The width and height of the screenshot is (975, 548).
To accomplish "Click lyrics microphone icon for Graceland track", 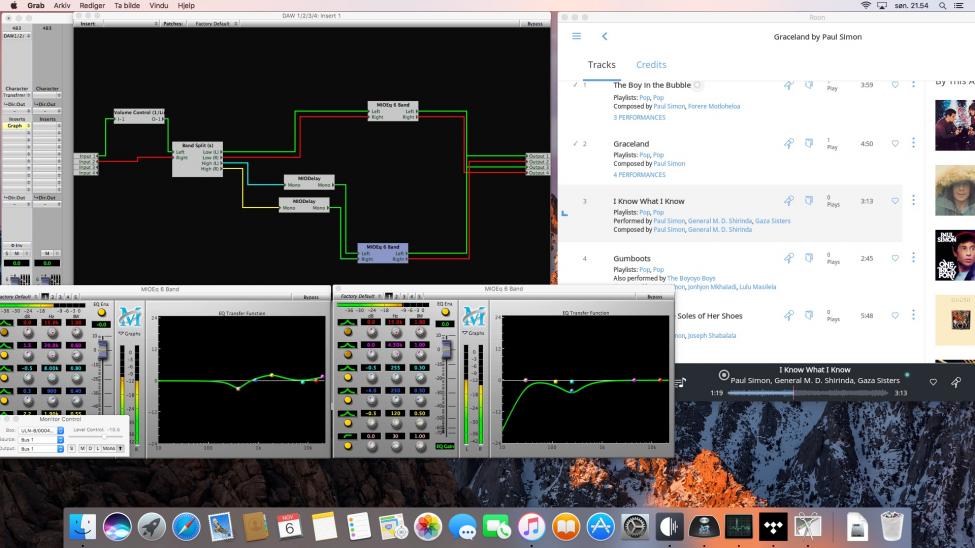I will pyautogui.click(x=788, y=144).
